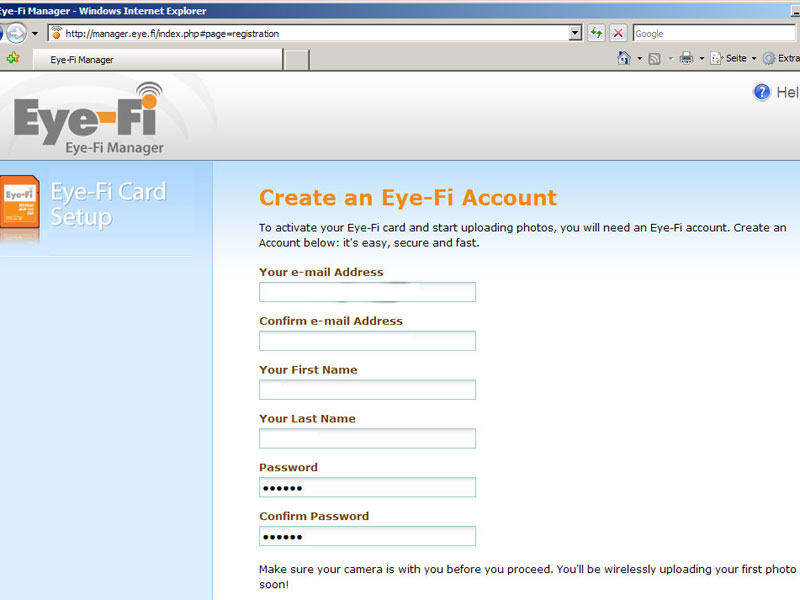Open a new blank tab
This screenshot has height=600, width=800.
296,60
